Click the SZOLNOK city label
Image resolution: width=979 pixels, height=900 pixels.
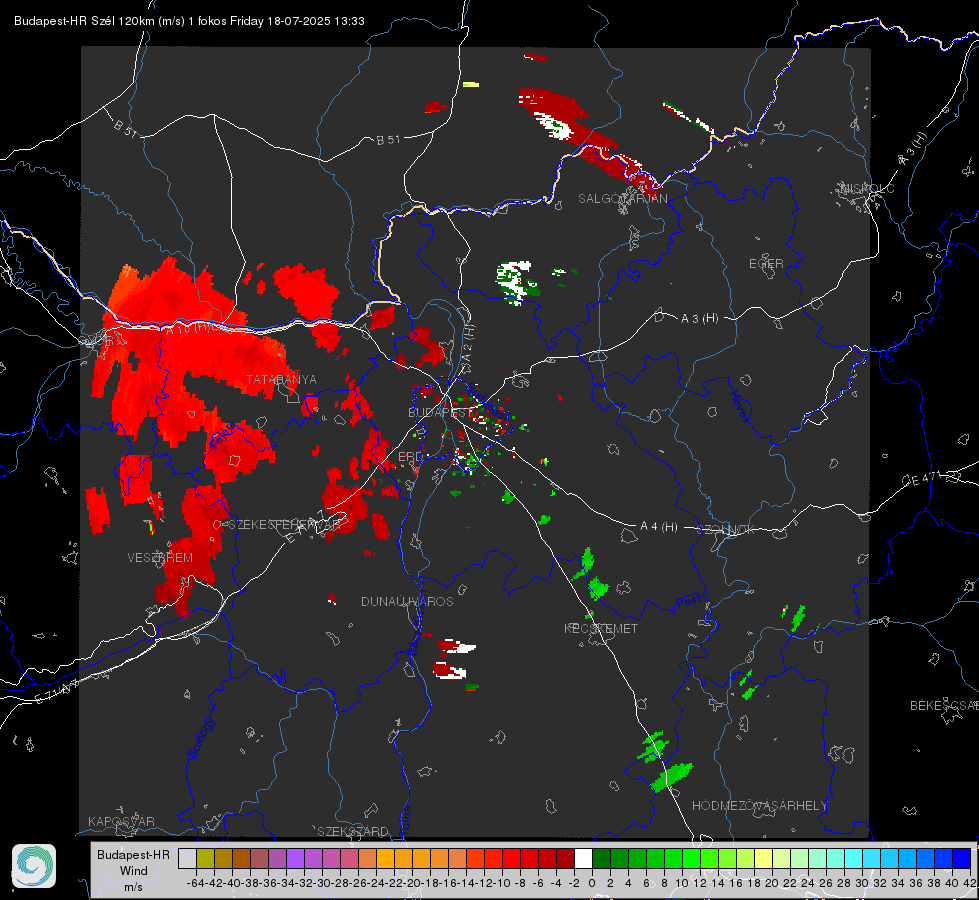[x=726, y=530]
